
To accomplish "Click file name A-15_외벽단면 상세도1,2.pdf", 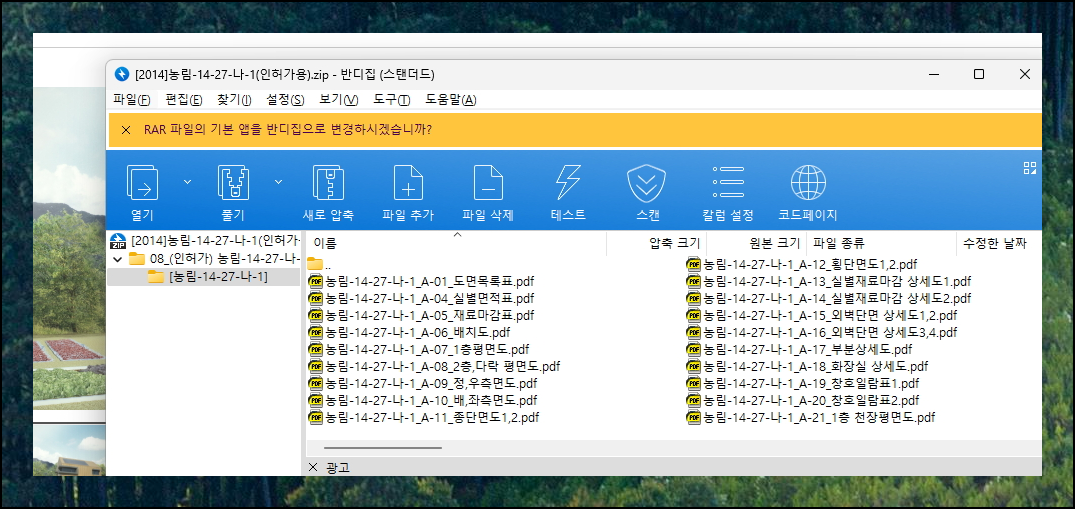I will (x=830, y=316).
